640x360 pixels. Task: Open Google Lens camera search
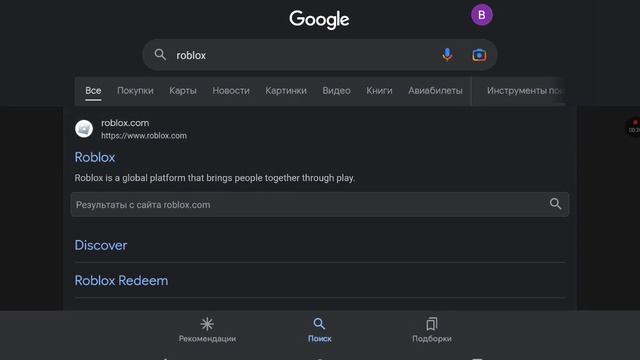pyautogui.click(x=479, y=55)
